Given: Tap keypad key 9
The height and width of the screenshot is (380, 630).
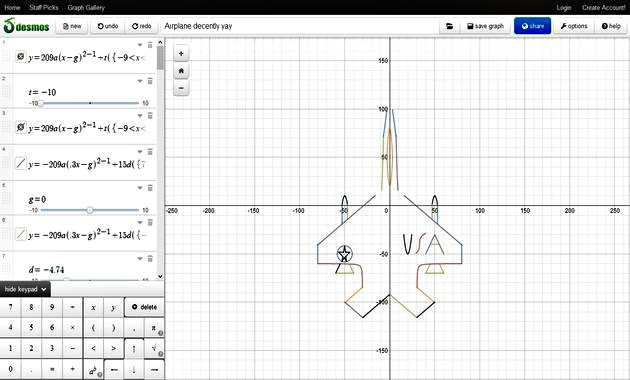Looking at the screenshot, I should coord(52,307).
